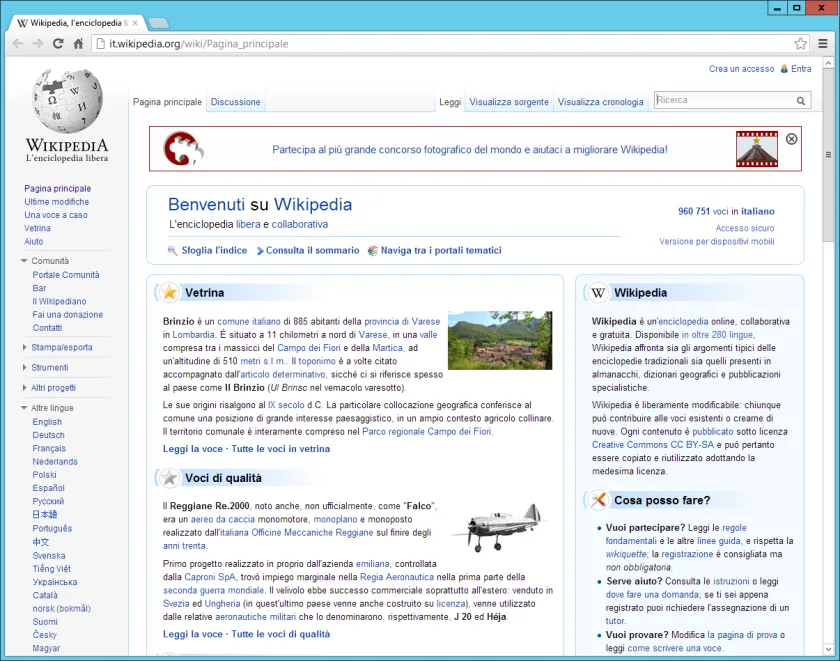This screenshot has width=840, height=661.
Task: Click the user icon beside Entra
Action: pos(784,69)
